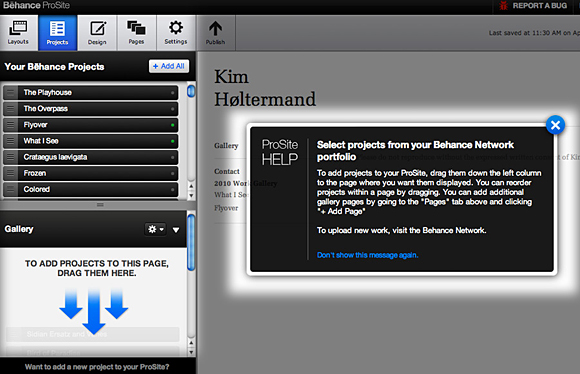
Task: Select the Flyover project row
Action: click(91, 125)
